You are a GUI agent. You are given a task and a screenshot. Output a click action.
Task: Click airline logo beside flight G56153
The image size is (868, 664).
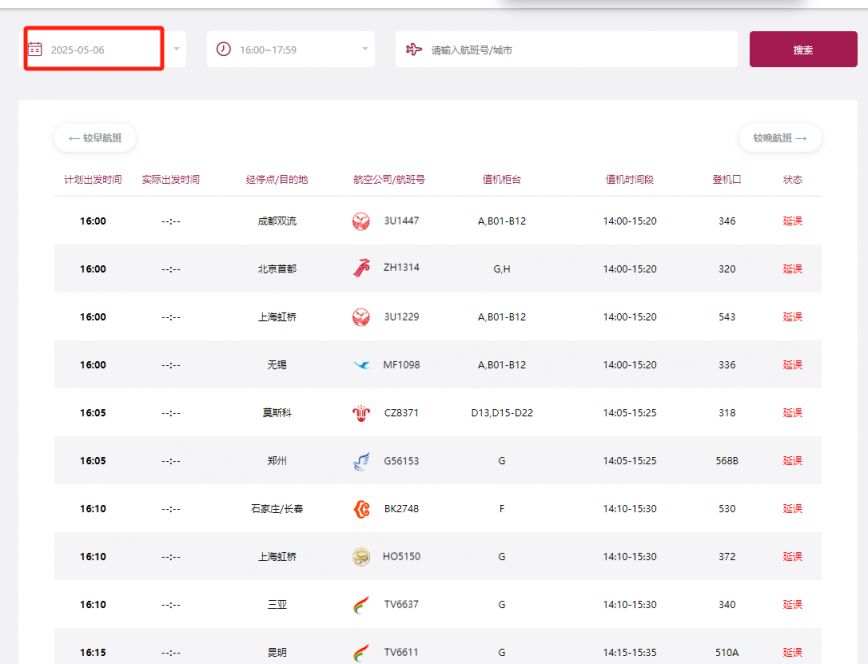361,461
